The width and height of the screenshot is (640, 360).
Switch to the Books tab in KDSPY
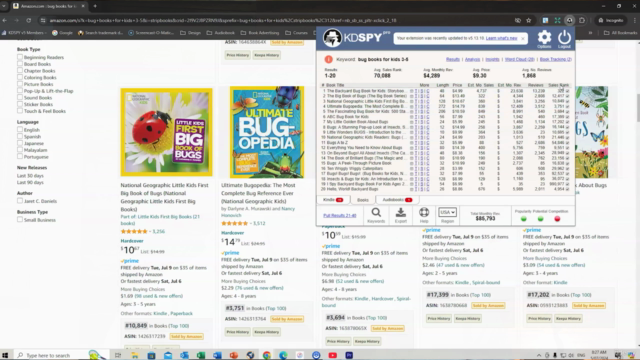[362, 200]
